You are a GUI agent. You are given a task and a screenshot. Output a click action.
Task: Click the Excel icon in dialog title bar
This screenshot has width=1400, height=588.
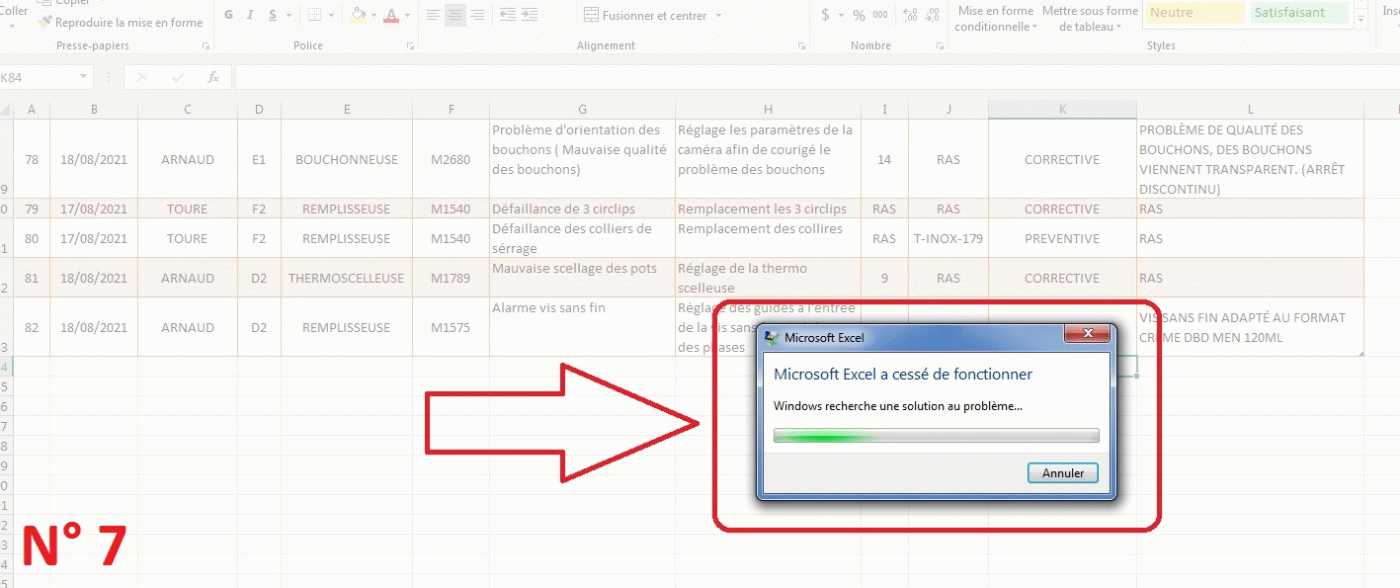(x=771, y=338)
